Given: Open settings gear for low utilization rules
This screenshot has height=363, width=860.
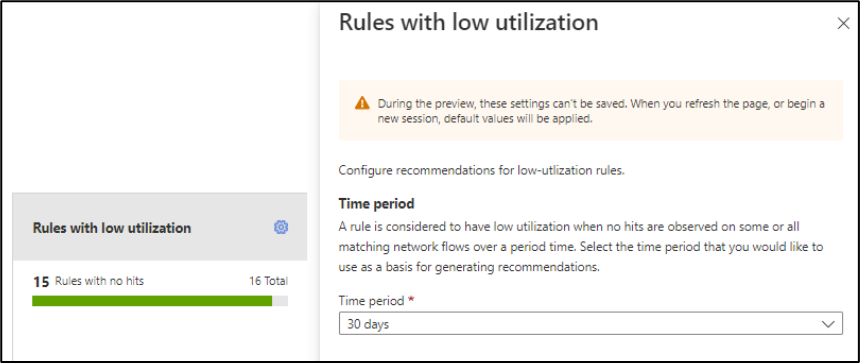Looking at the screenshot, I should (281, 227).
